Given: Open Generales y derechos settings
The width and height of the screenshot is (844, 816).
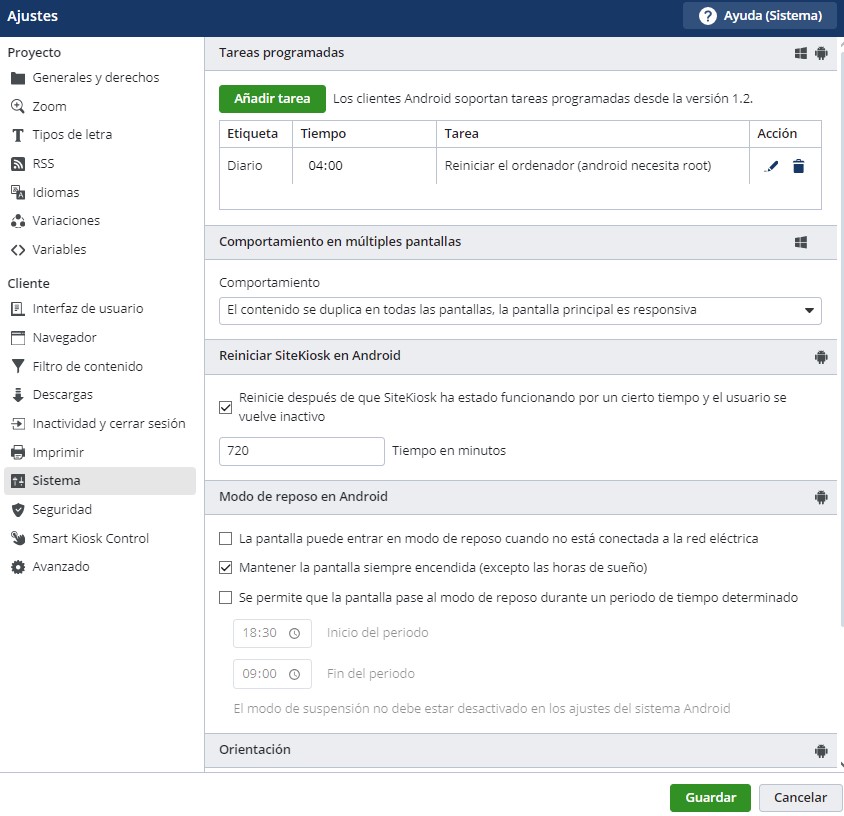Looking at the screenshot, I should point(95,78).
